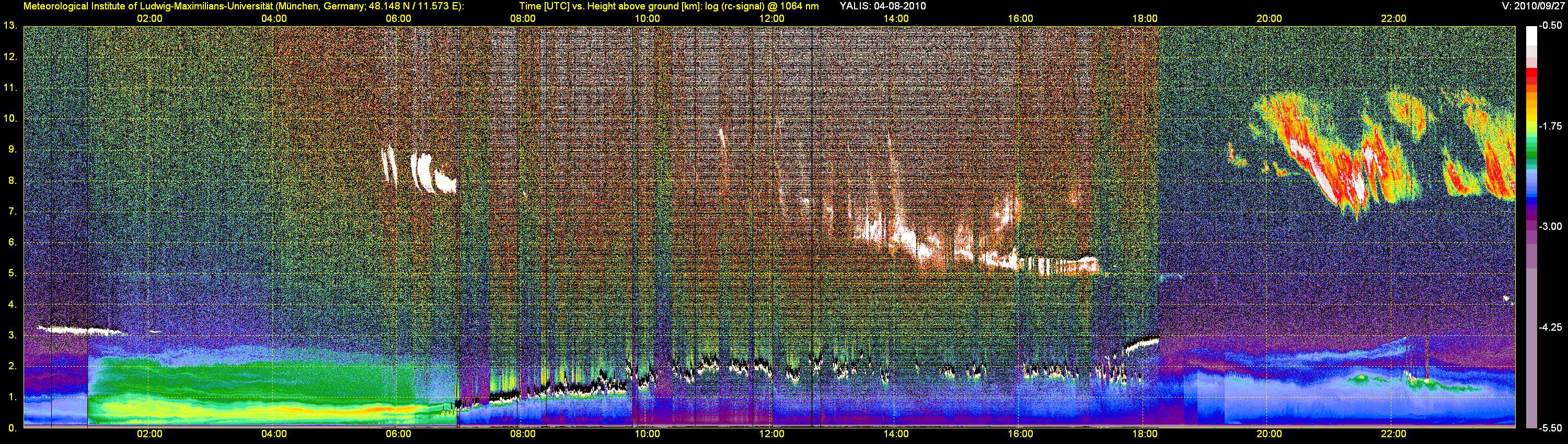Pick the 5. km height axis label
1568x444 pixels.
point(12,273)
